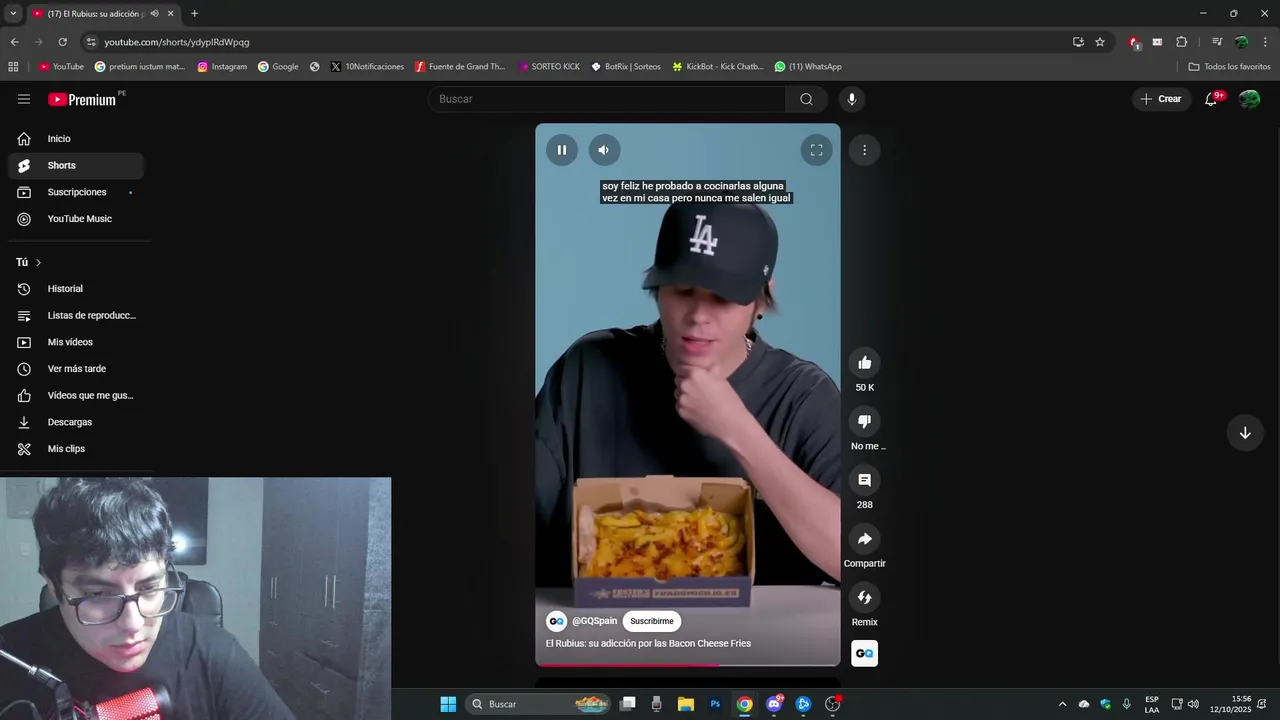Click the browser back arrow

point(14,42)
